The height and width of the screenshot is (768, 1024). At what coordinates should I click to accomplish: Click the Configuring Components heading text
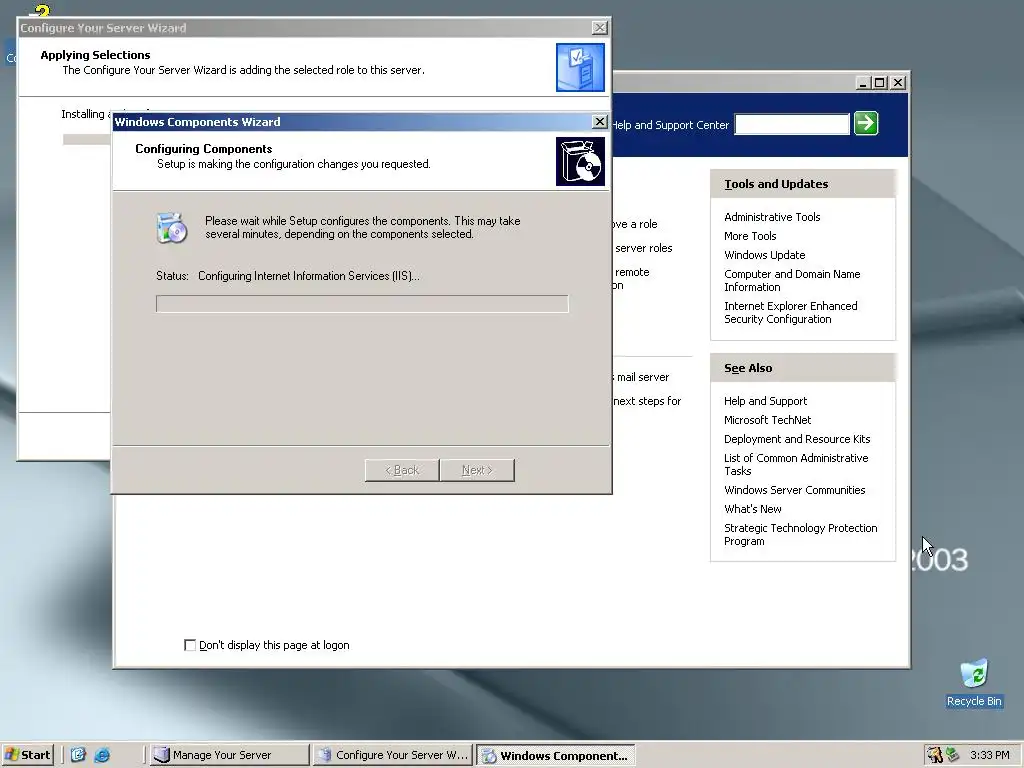[x=204, y=149]
